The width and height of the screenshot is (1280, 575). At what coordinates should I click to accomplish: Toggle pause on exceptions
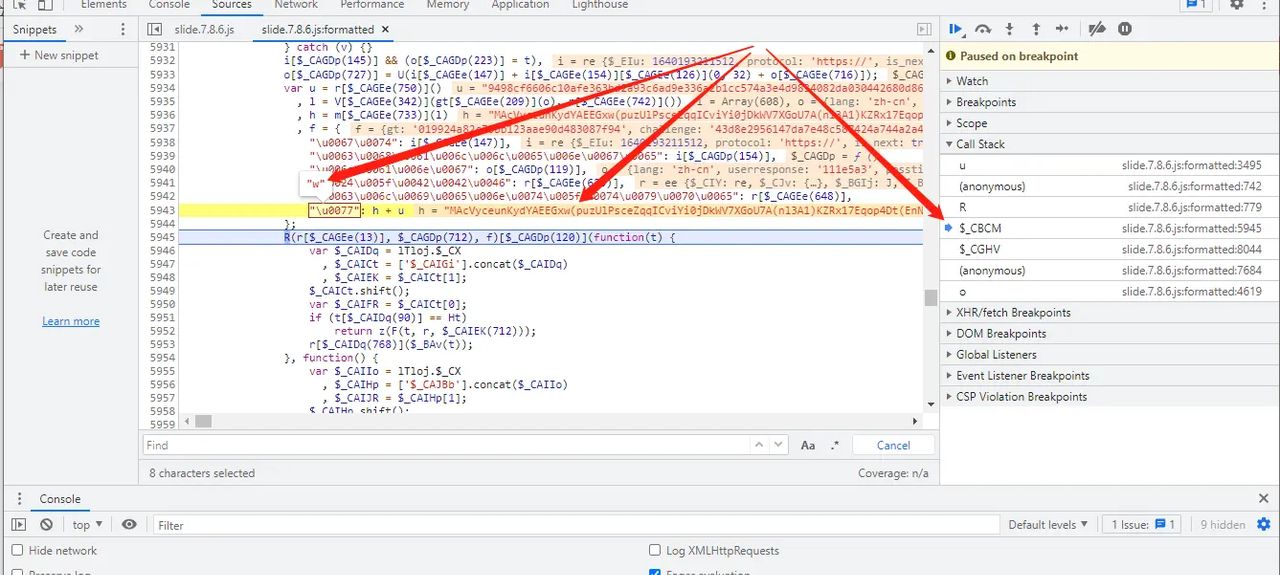click(1125, 29)
